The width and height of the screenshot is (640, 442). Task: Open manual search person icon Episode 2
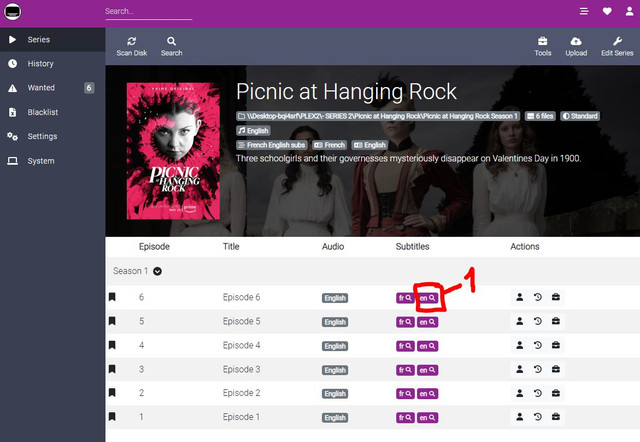[520, 393]
